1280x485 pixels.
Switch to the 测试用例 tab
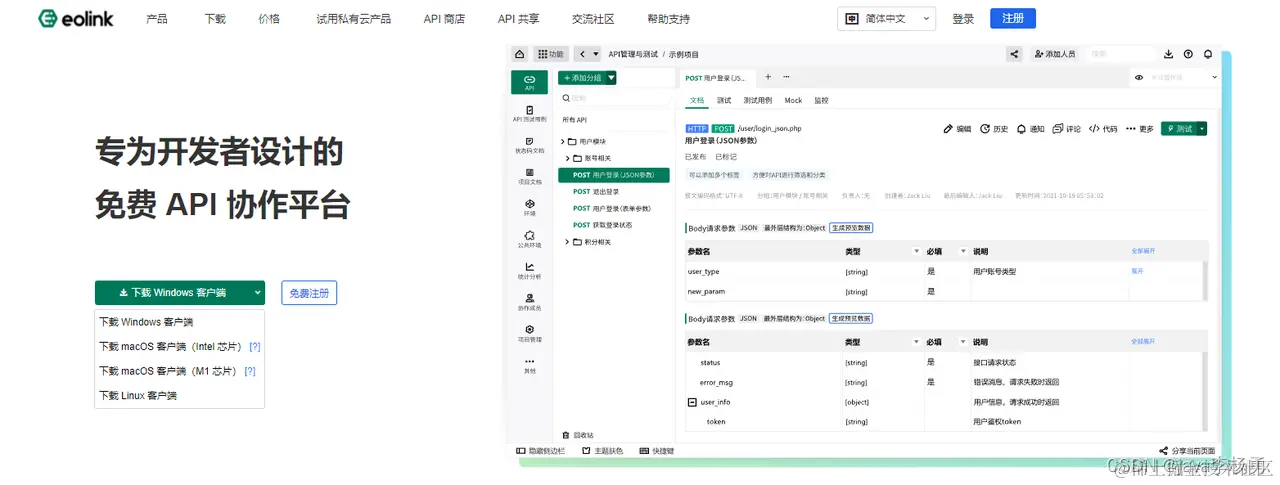click(x=758, y=100)
